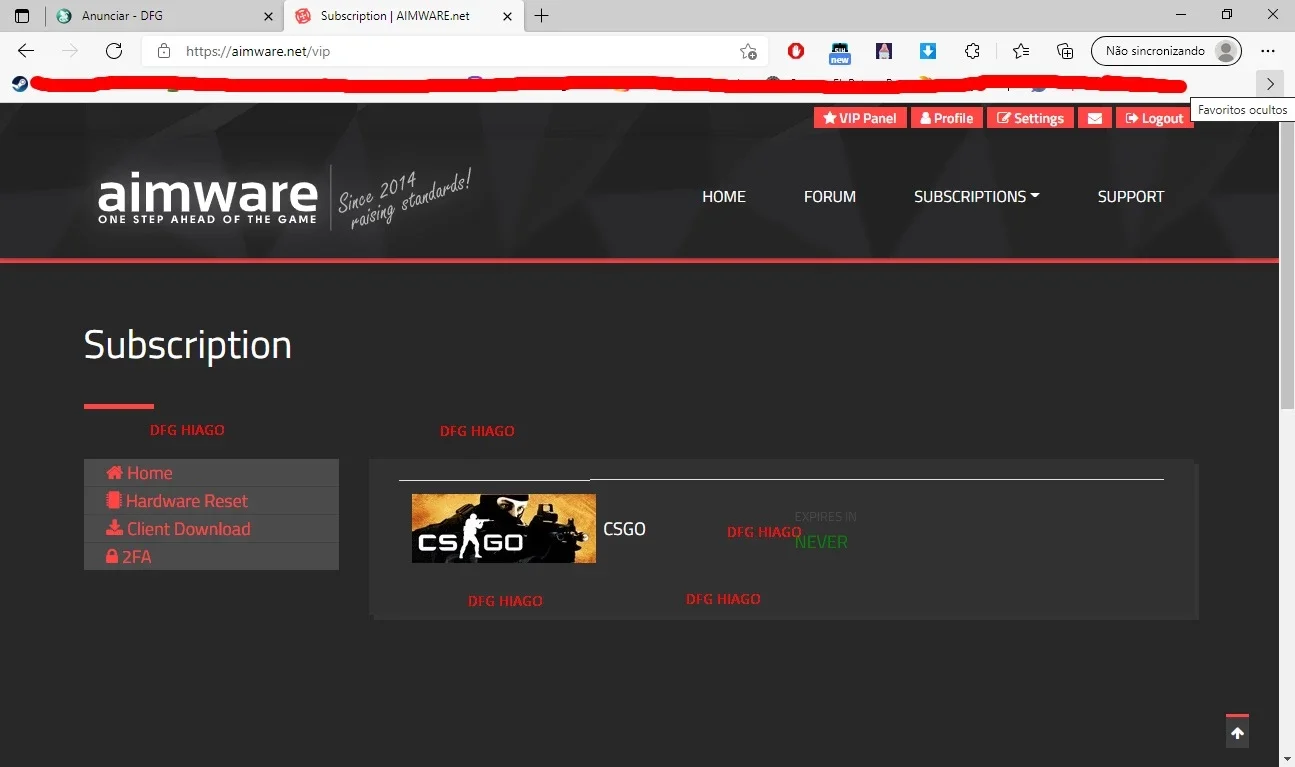Open the purple character extension icon
The width and height of the screenshot is (1295, 767).
[x=884, y=51]
